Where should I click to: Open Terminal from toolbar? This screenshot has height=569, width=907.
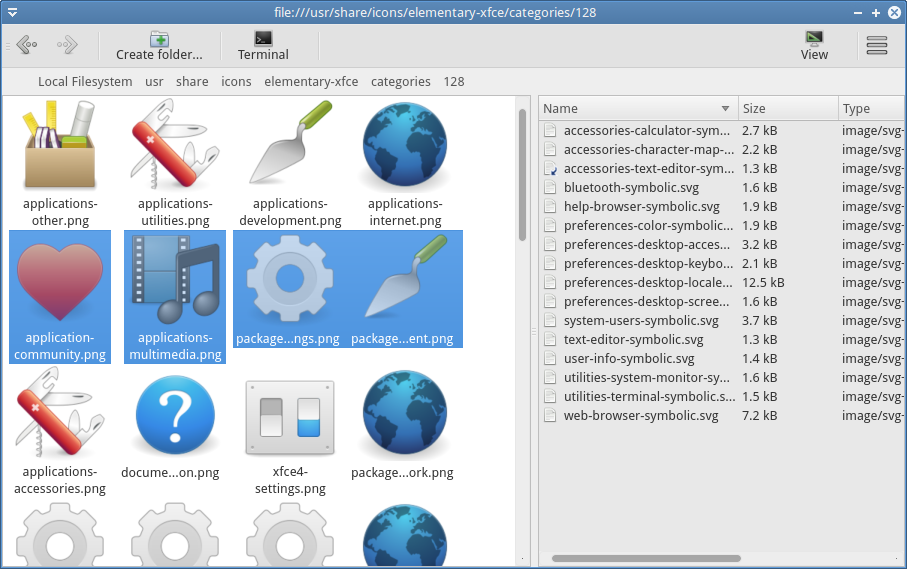[x=263, y=46]
